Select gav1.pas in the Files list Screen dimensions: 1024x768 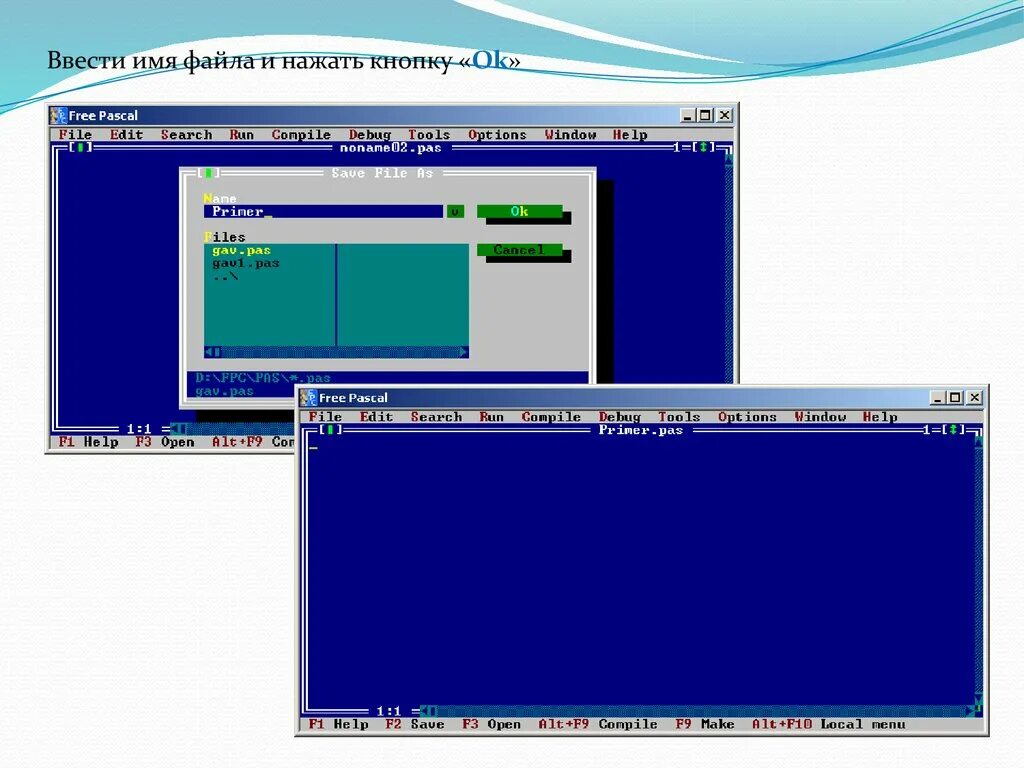tap(246, 263)
